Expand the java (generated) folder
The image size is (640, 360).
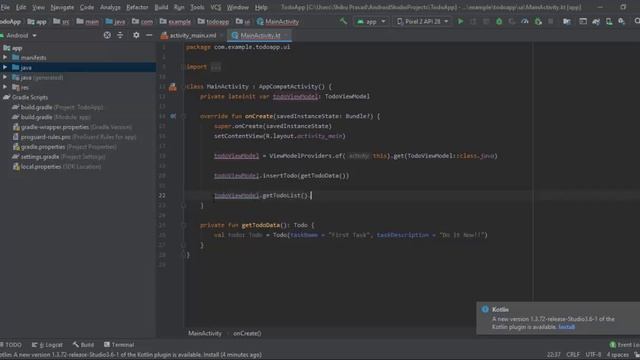(5, 77)
